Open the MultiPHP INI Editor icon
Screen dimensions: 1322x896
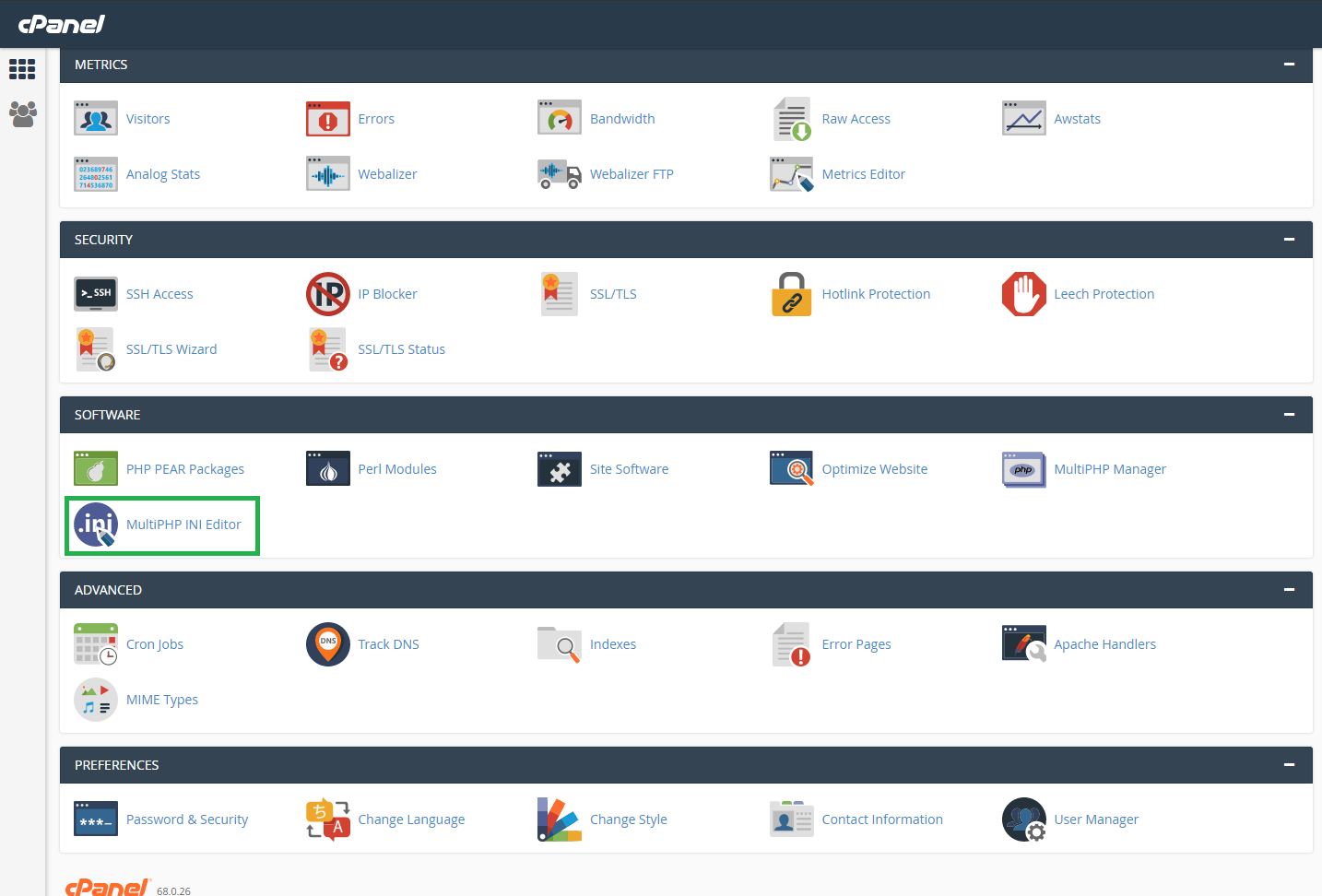pyautogui.click(x=96, y=525)
